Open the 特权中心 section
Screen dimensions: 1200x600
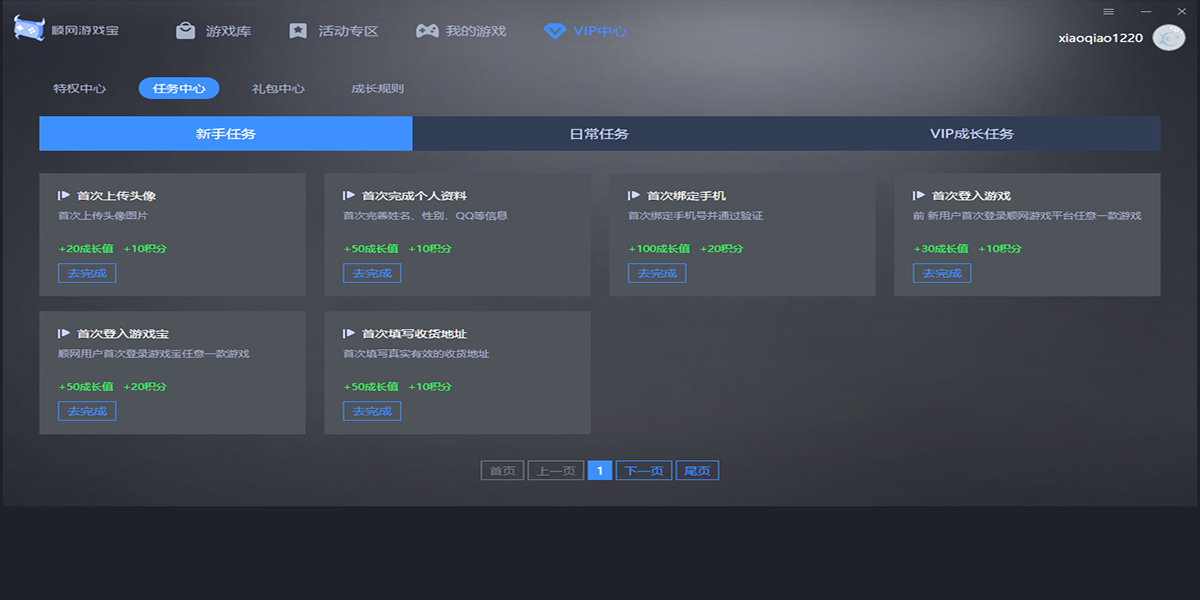tap(80, 88)
